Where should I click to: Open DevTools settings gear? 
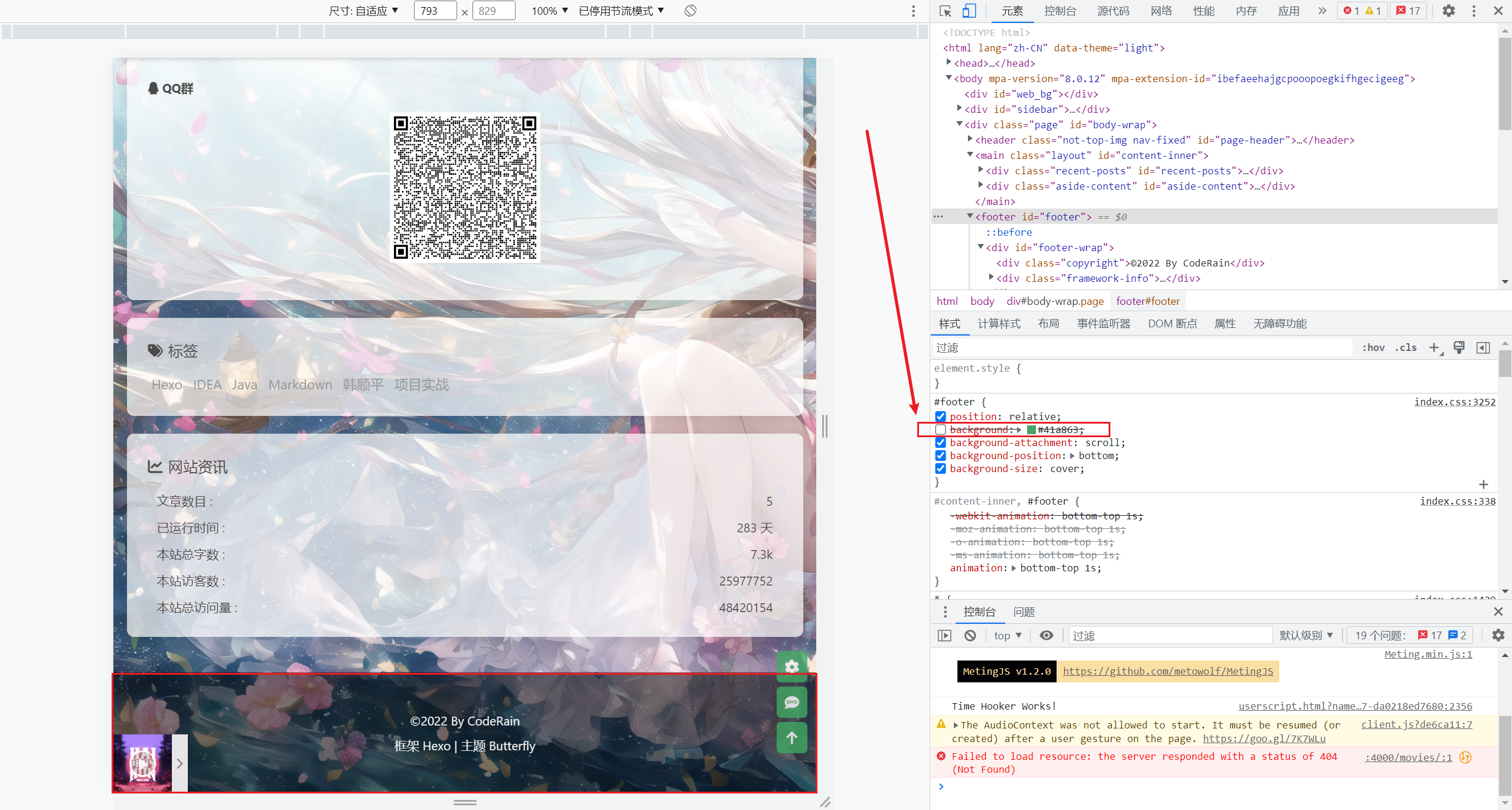(x=1448, y=11)
